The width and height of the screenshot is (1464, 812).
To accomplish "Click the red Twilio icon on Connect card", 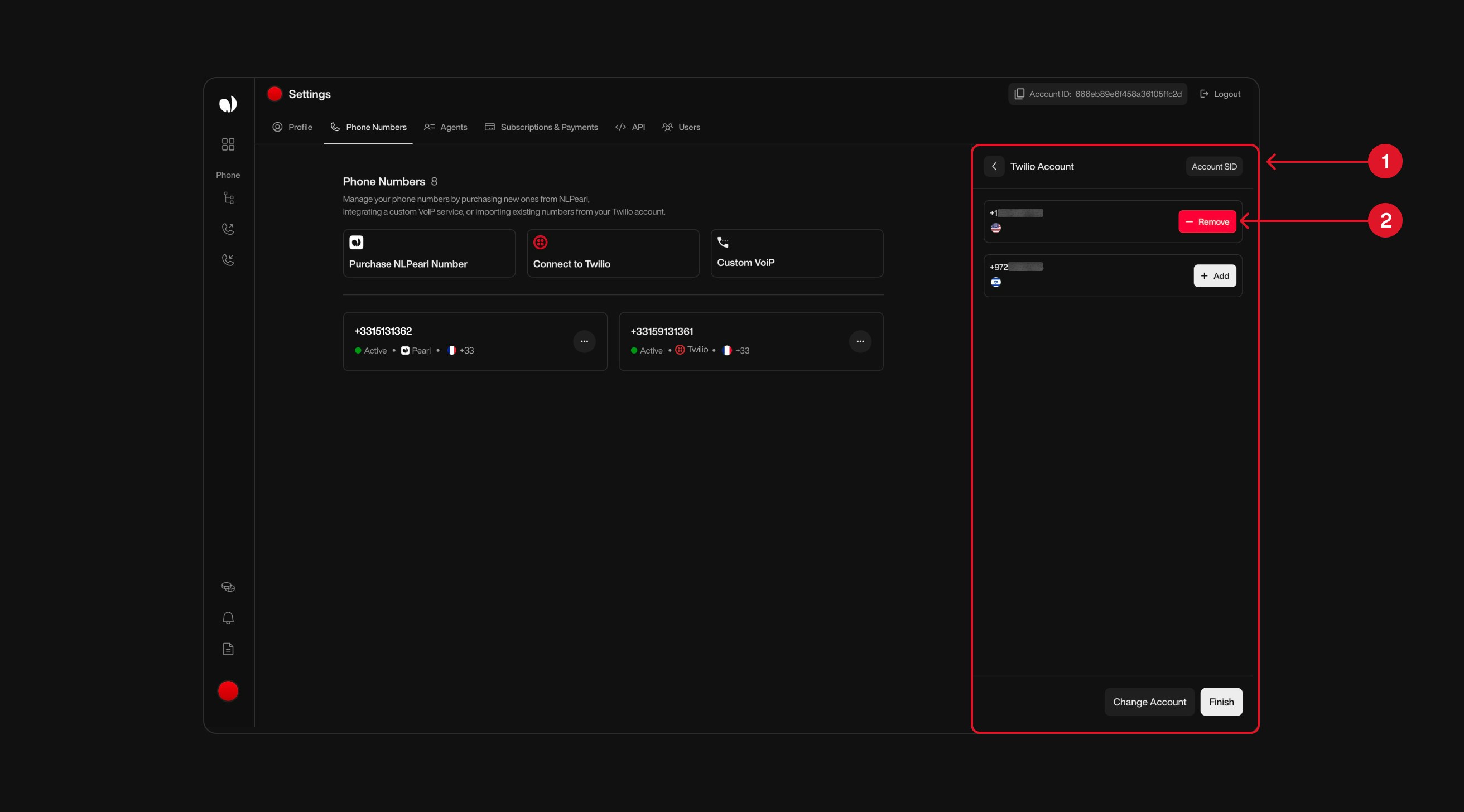I will click(540, 242).
